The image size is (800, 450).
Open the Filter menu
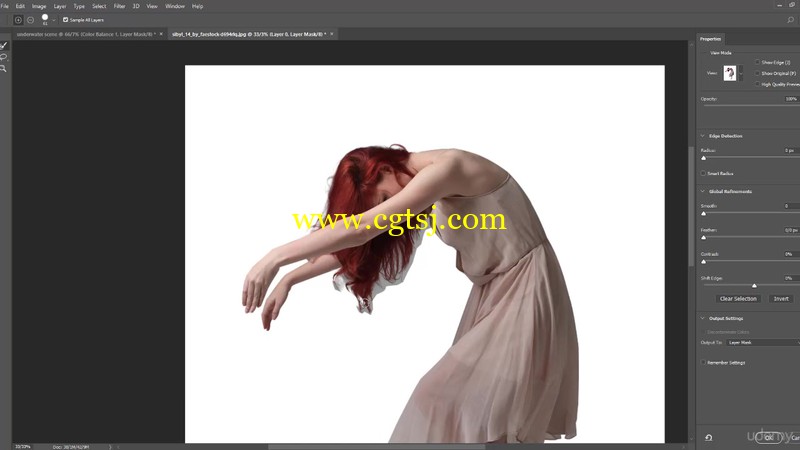[119, 6]
